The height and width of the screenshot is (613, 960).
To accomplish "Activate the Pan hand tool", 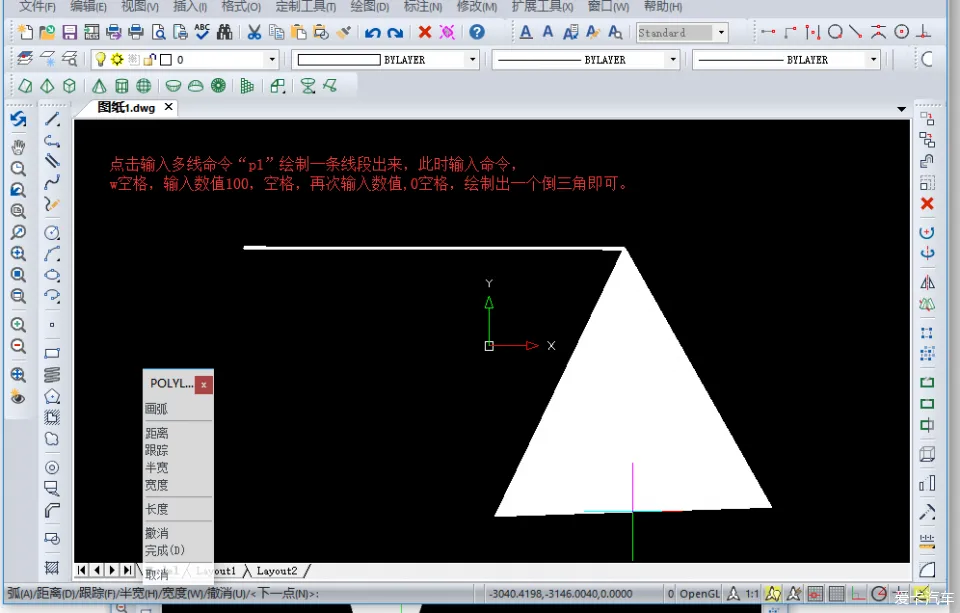I will (x=18, y=146).
